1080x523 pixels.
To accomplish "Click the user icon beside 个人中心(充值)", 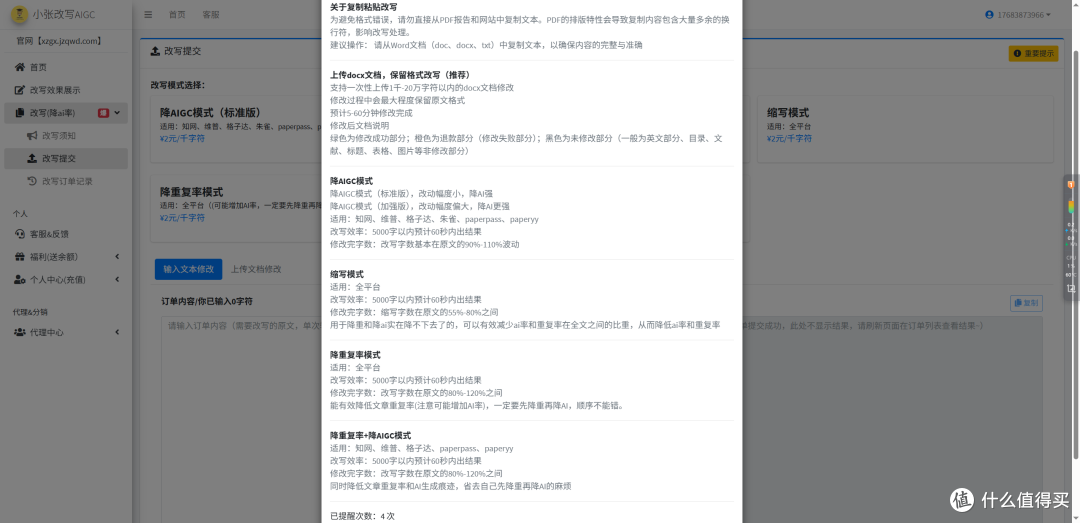I will pyautogui.click(x=19, y=279).
